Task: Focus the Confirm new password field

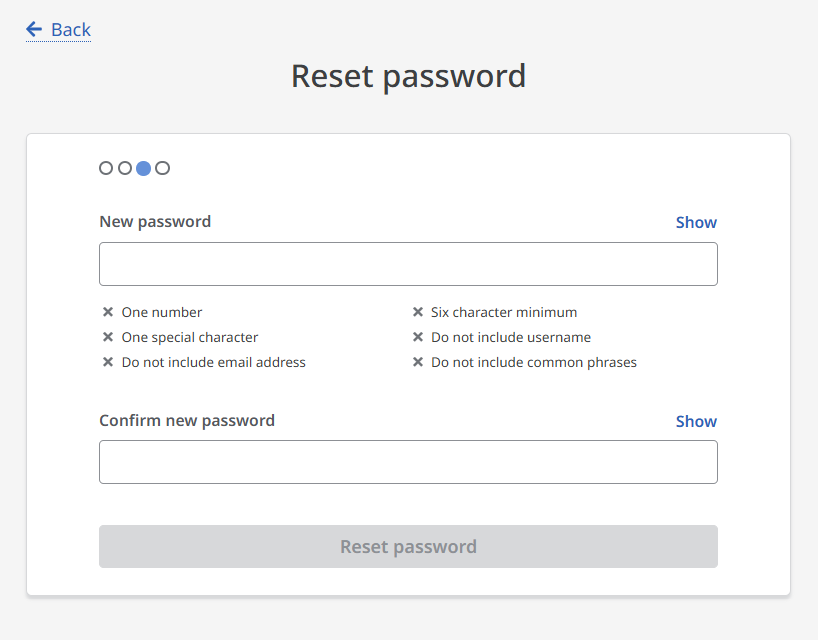Action: pos(408,462)
